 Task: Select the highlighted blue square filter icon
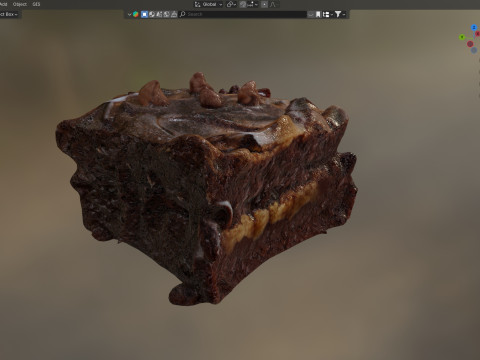pyautogui.click(x=144, y=14)
